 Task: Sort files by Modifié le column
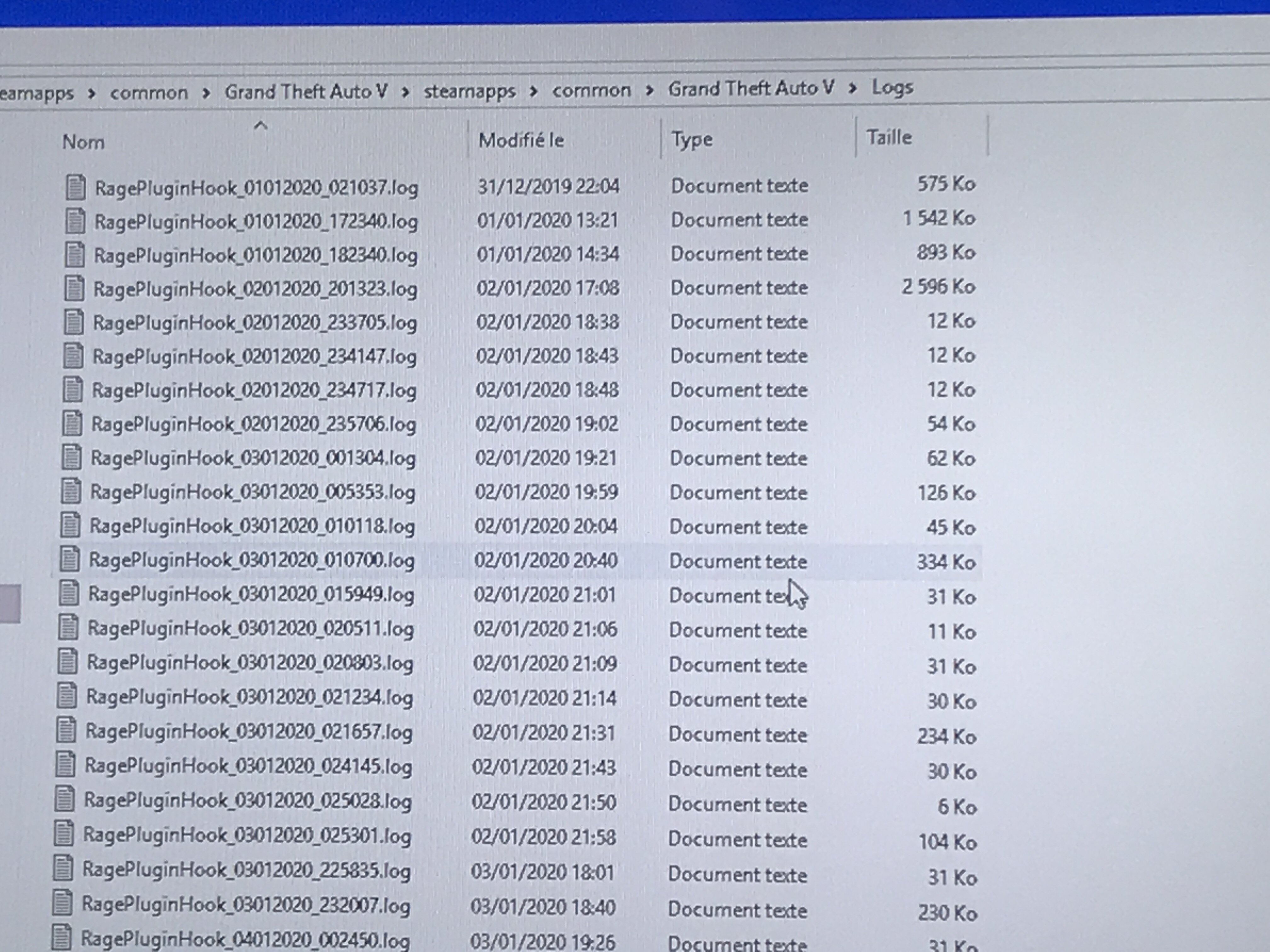point(521,140)
